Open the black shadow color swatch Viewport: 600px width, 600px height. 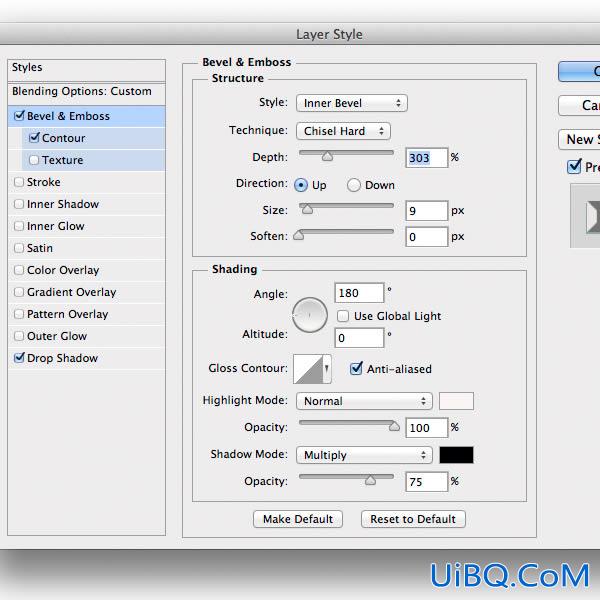pyautogui.click(x=456, y=455)
